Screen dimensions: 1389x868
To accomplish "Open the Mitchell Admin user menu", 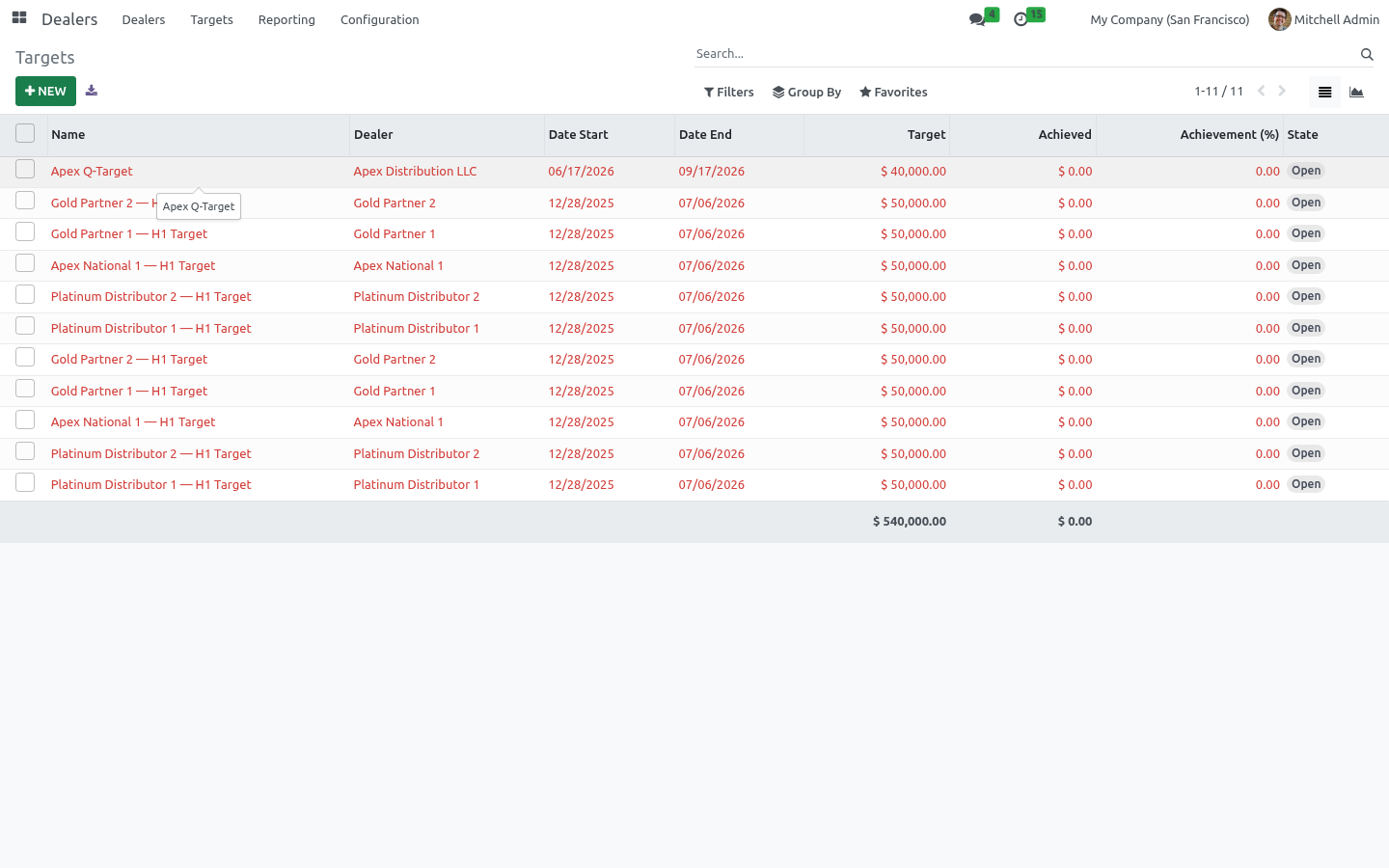I will [x=1323, y=19].
